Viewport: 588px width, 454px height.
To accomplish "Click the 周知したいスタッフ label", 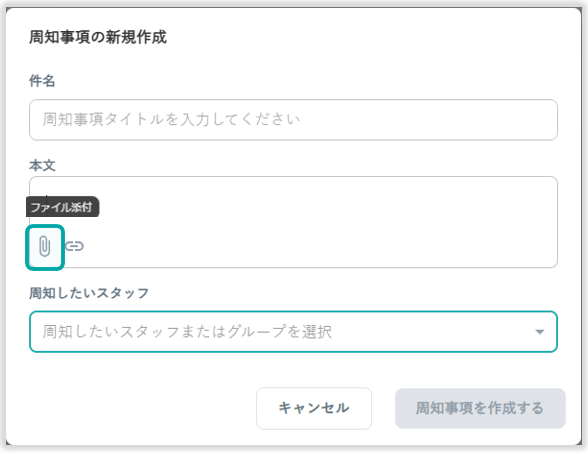I will pos(89,293).
